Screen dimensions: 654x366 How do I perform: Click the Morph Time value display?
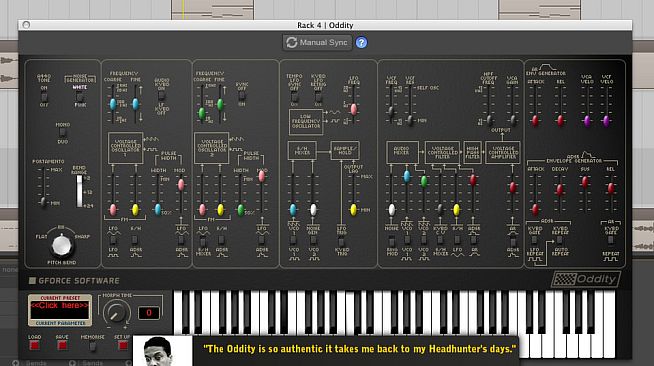coord(148,313)
